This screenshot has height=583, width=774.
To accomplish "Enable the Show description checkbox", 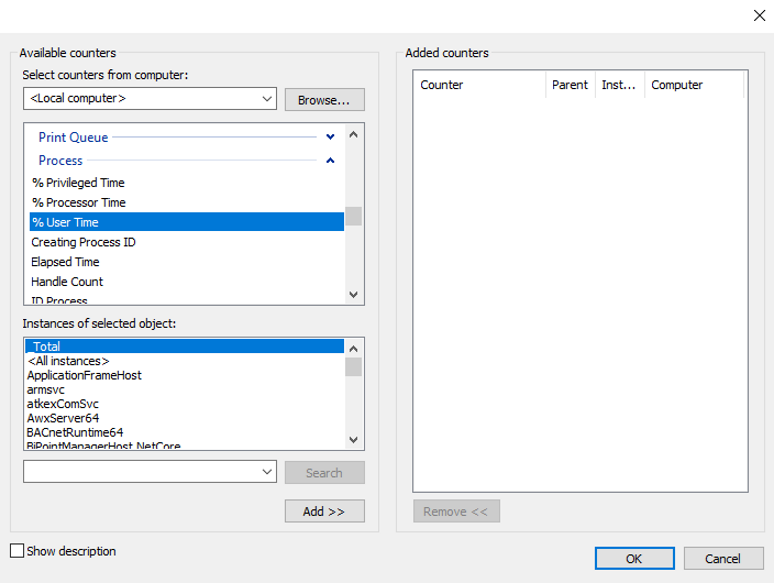I will (x=17, y=551).
